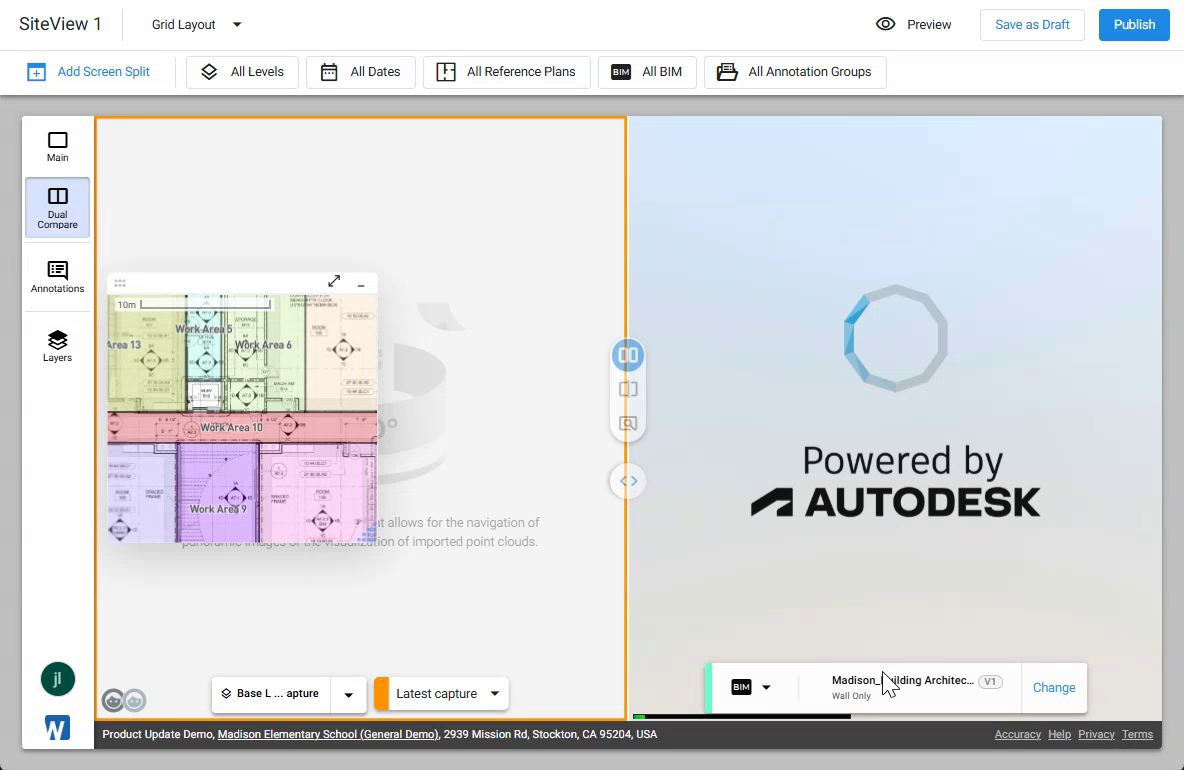Viewport: 1184px width, 770px height.
Task: Click Change to switch BIM model
Action: pos(1053,688)
